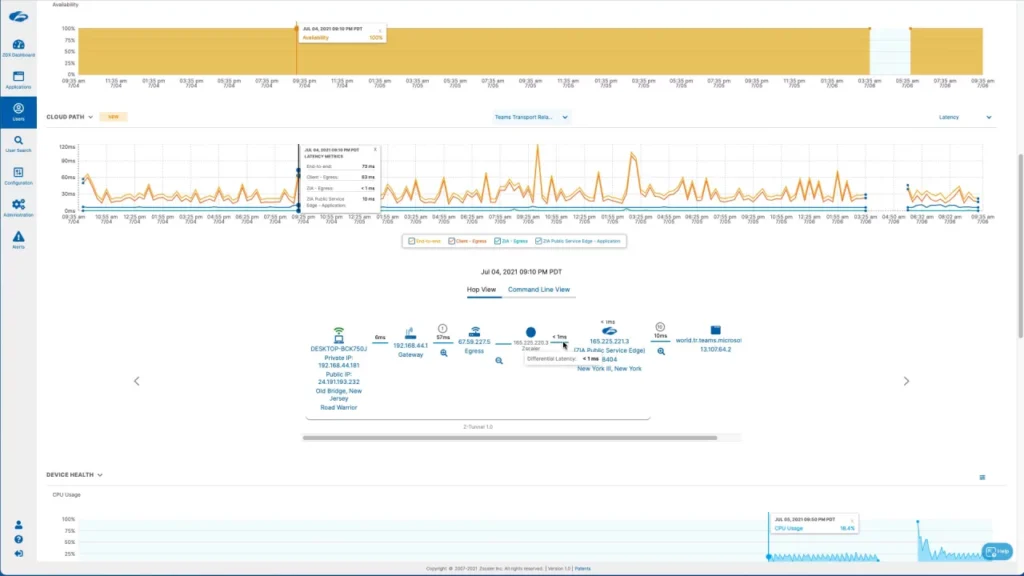Open the Configuration sidebar icon
The width and height of the screenshot is (1024, 576).
[x=18, y=176]
